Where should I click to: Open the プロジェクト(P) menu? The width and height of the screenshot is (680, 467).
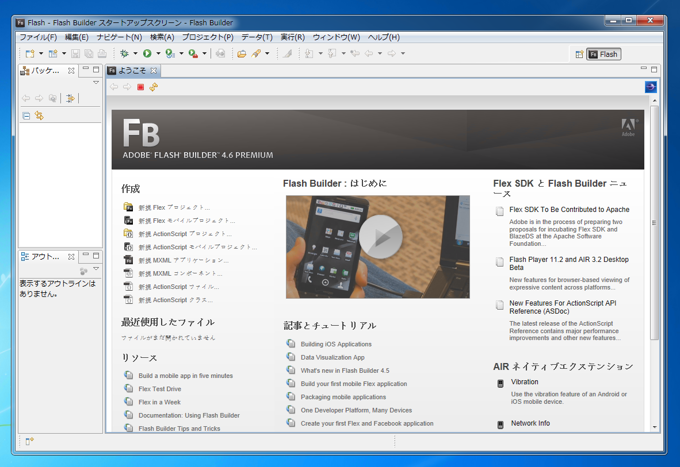[208, 37]
